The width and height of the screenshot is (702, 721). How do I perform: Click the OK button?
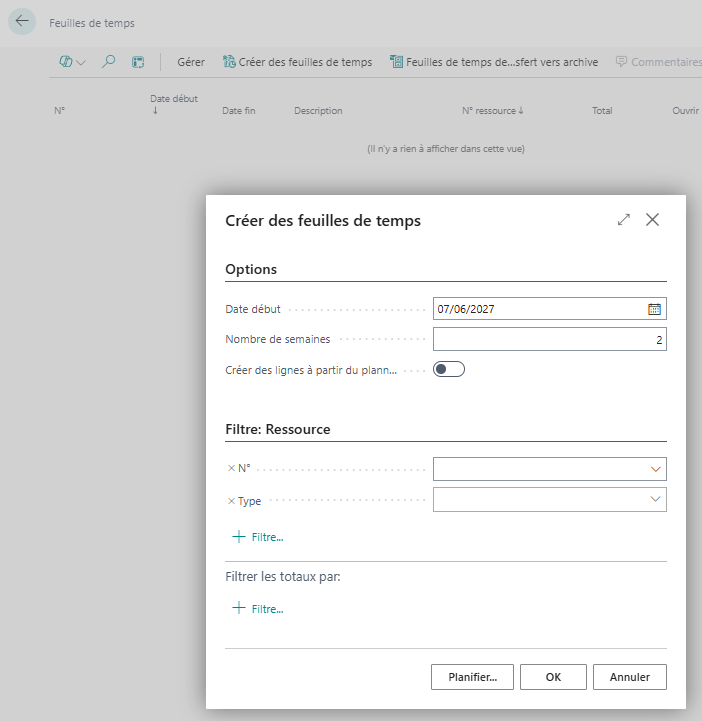[x=553, y=677]
